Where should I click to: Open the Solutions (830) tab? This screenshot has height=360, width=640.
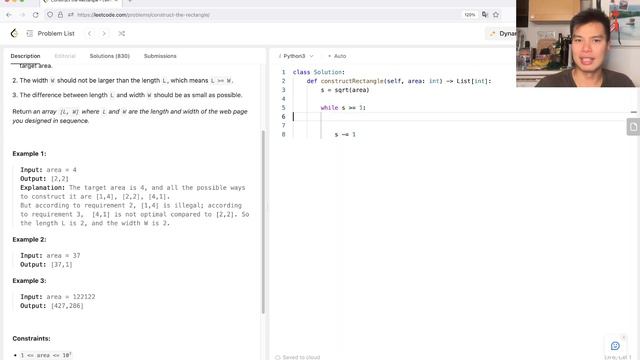coord(110,56)
